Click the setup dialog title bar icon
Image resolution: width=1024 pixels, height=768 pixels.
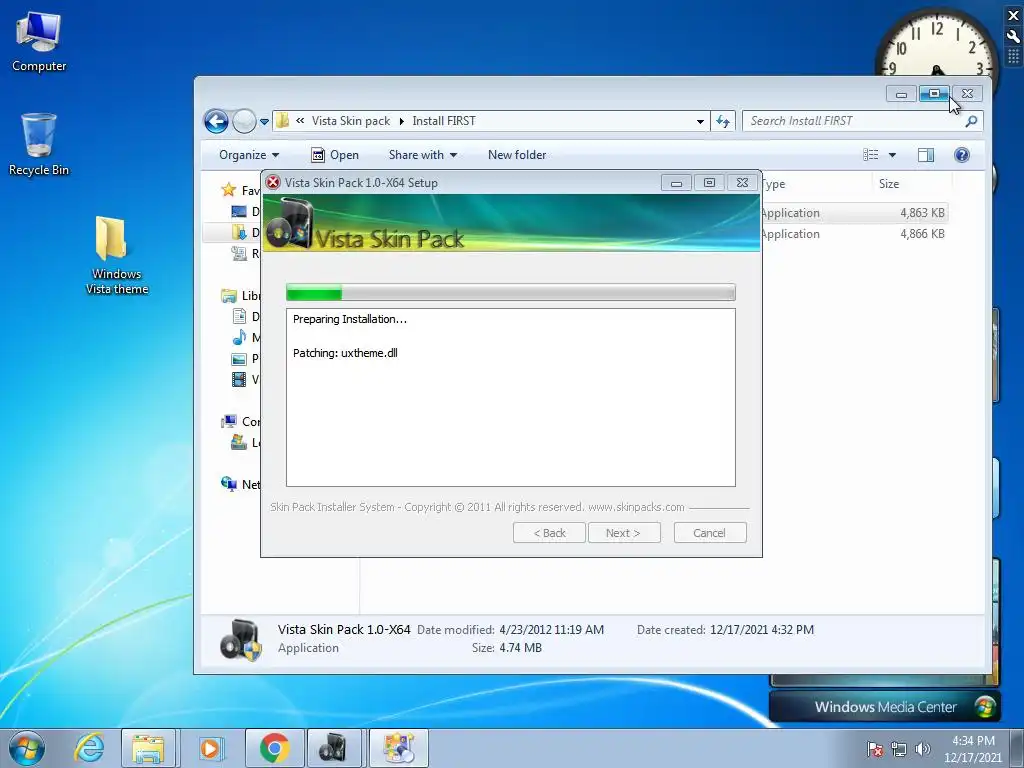click(x=273, y=183)
